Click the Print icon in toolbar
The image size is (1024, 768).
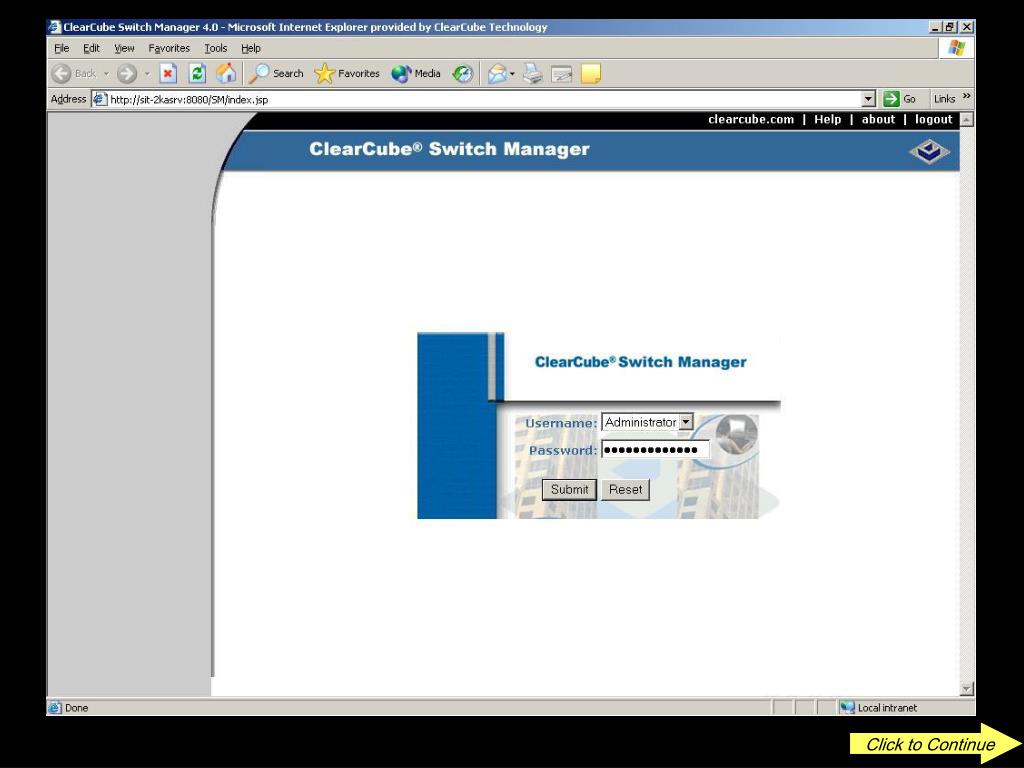(x=532, y=74)
